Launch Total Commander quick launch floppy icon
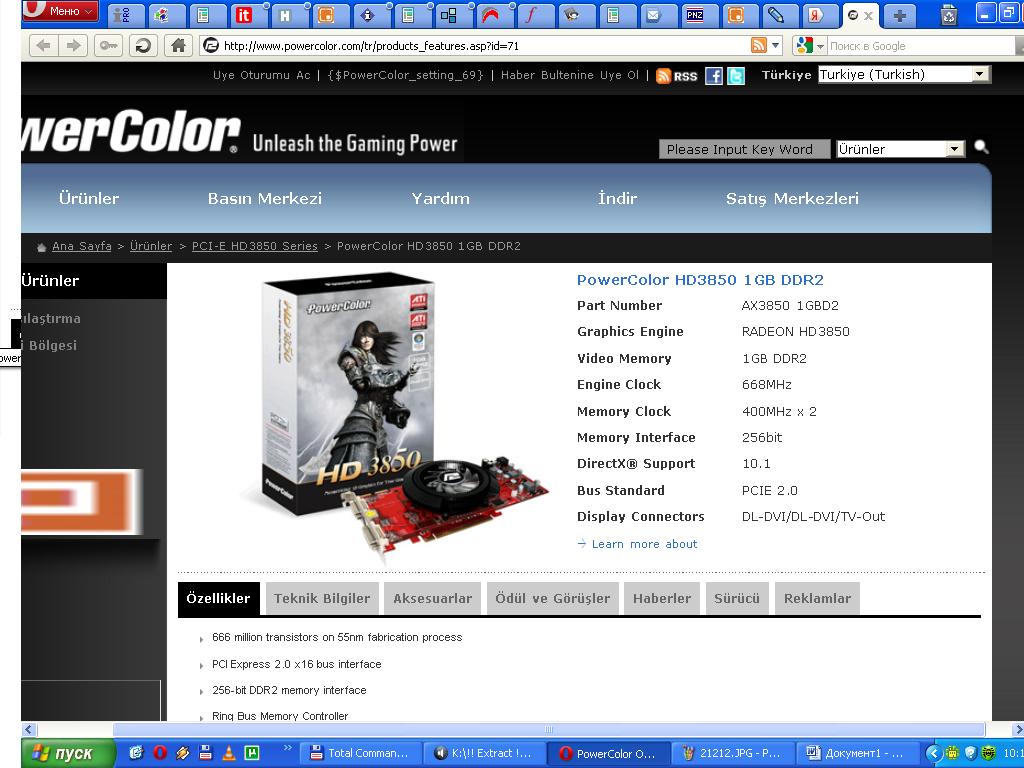 coord(205,753)
